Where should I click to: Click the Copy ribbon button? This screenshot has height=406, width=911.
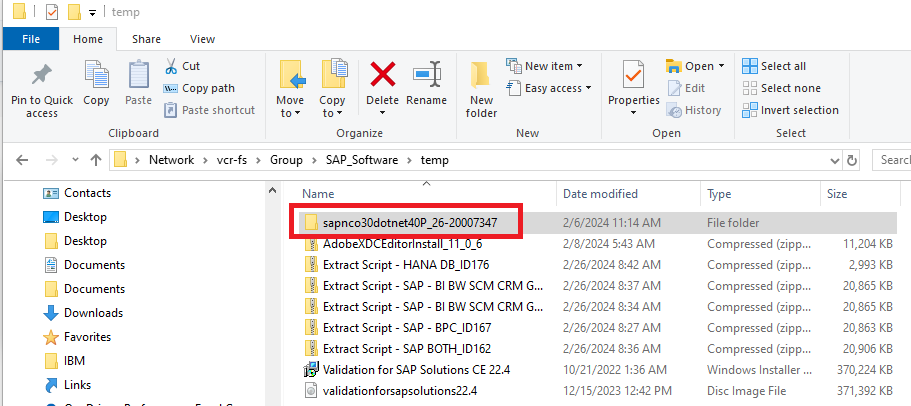click(96, 85)
